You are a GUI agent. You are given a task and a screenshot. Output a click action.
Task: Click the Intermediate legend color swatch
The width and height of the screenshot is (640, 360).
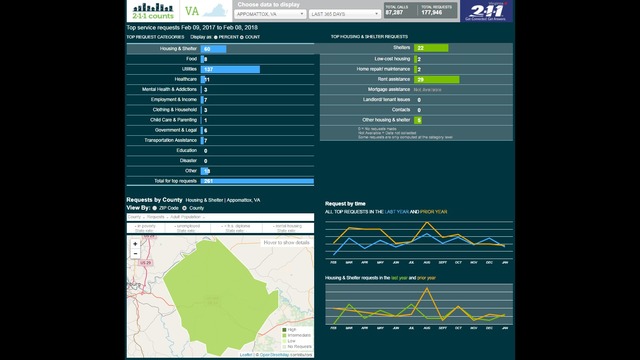(x=284, y=336)
